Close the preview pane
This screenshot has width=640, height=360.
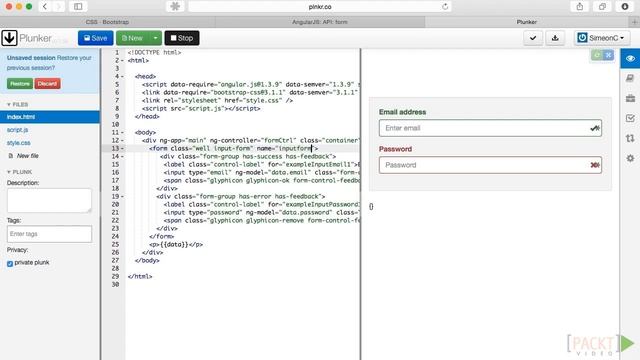coord(608,55)
